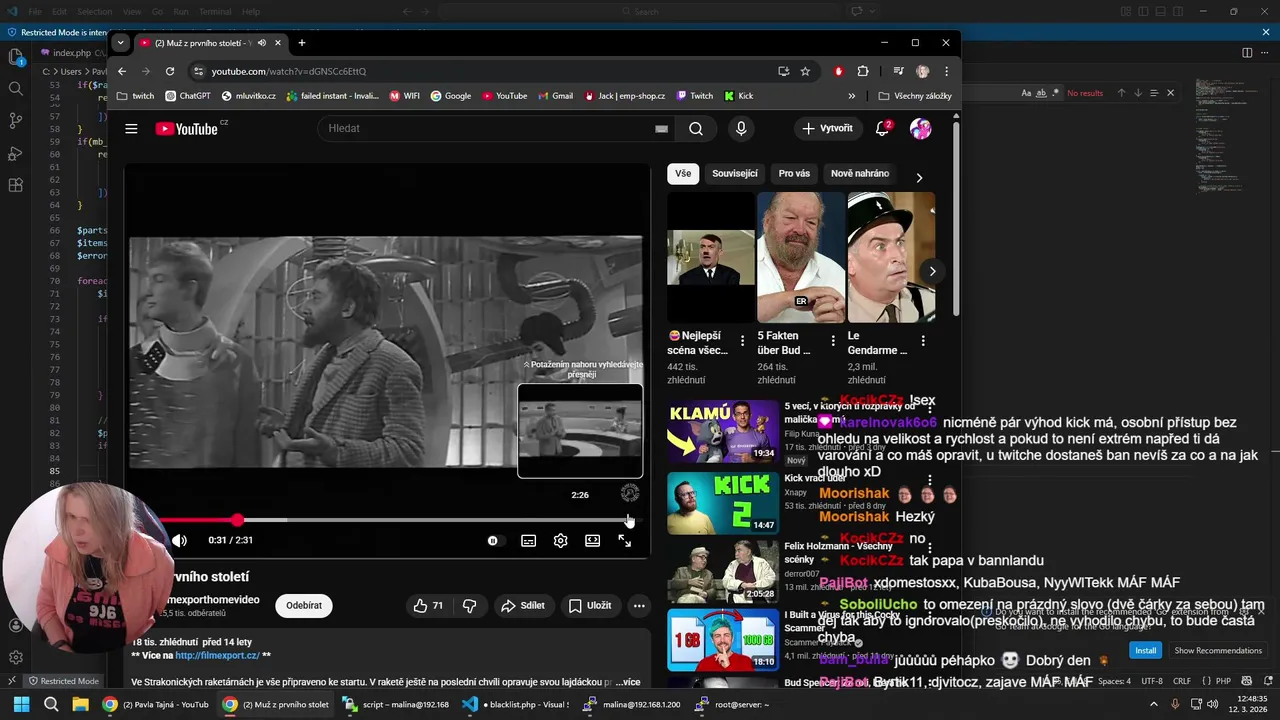Click the Sdílet share button
1280x720 pixels.
pos(523,605)
